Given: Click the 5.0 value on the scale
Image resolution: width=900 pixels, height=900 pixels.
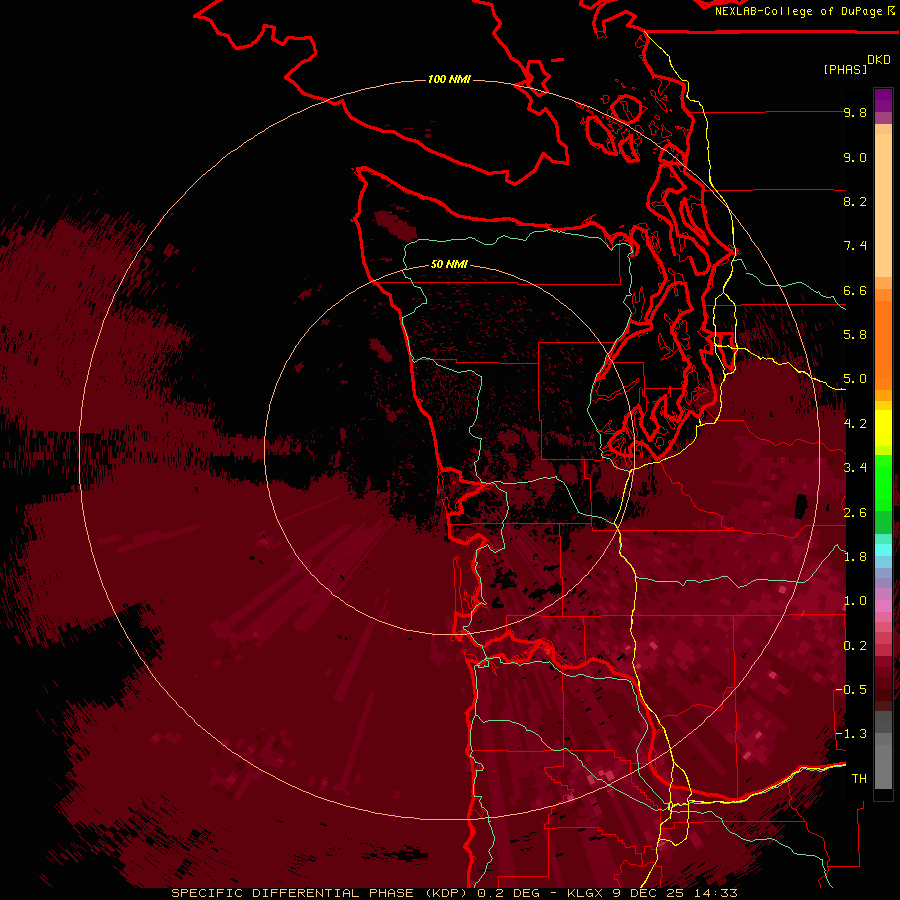Looking at the screenshot, I should point(855,379).
